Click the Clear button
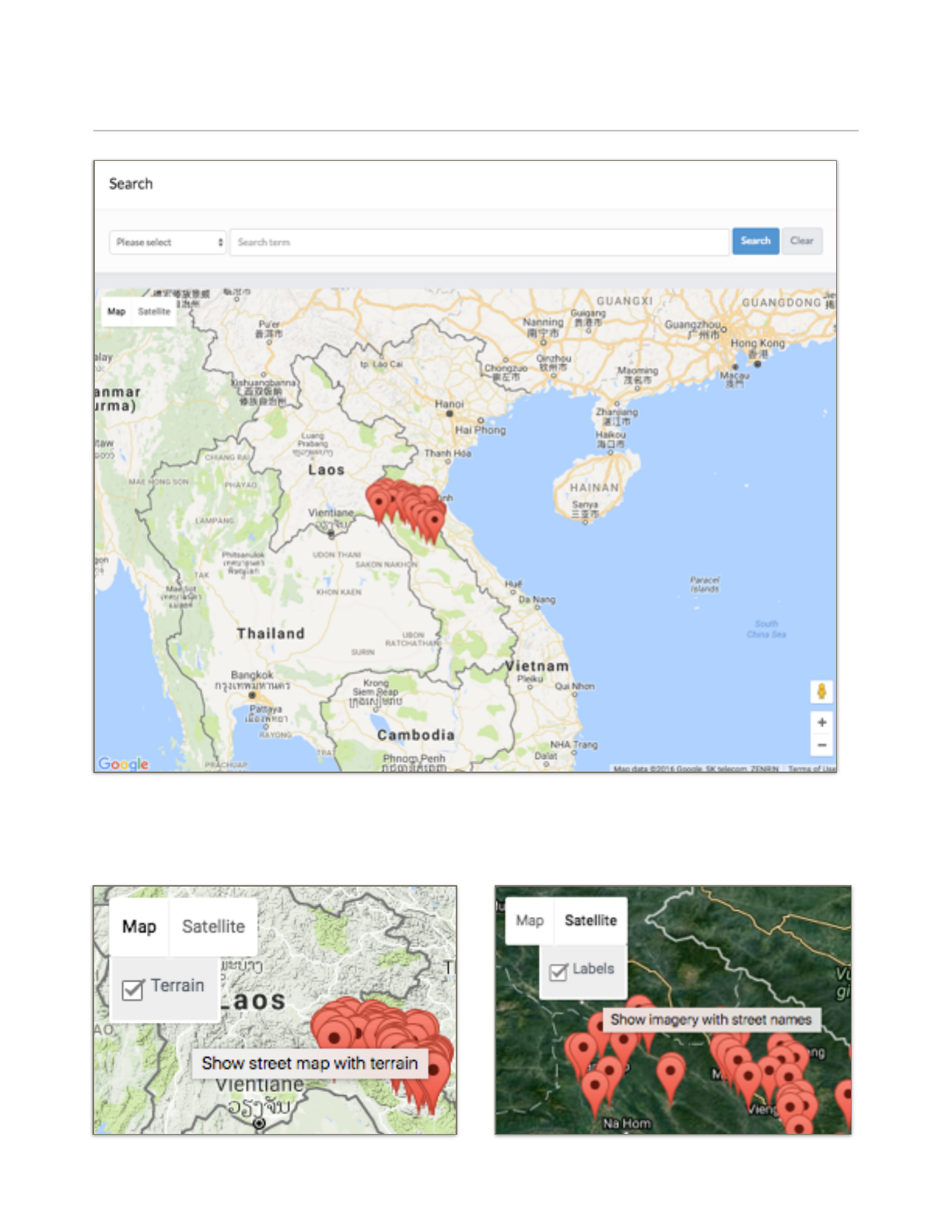 [802, 241]
